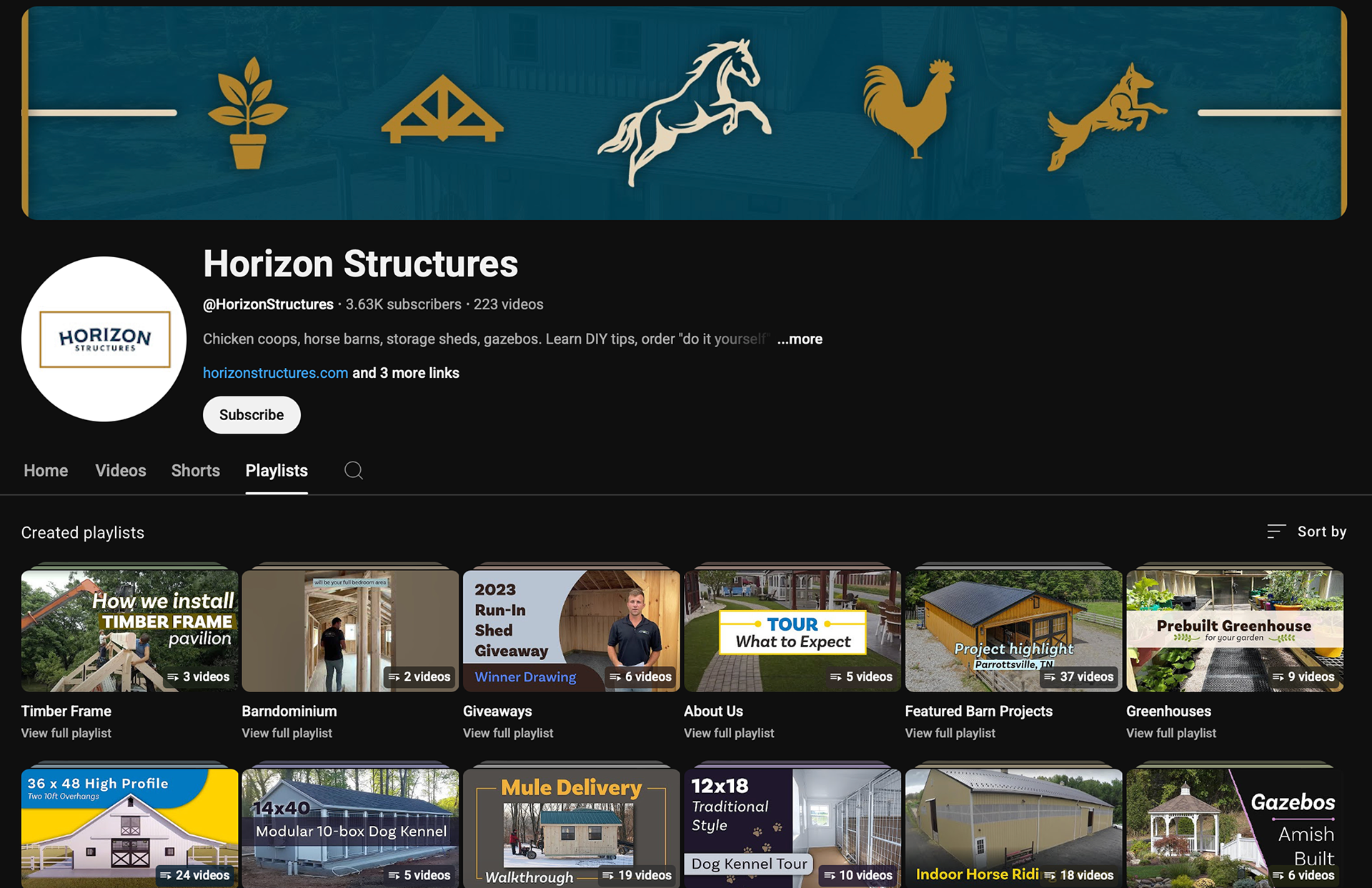
Task: Switch to the Home tab
Action: point(46,470)
